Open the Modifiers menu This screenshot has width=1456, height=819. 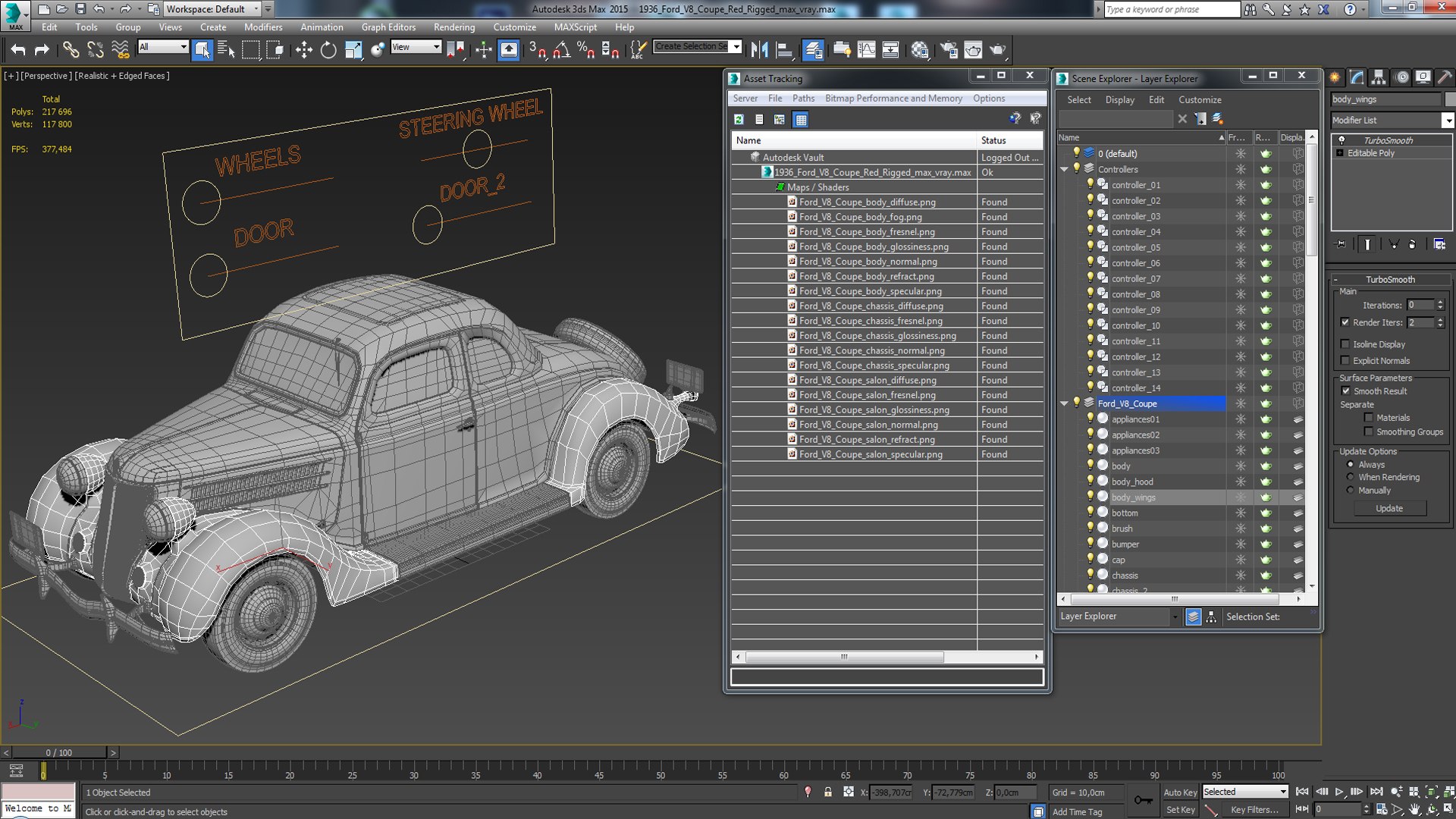[x=263, y=27]
